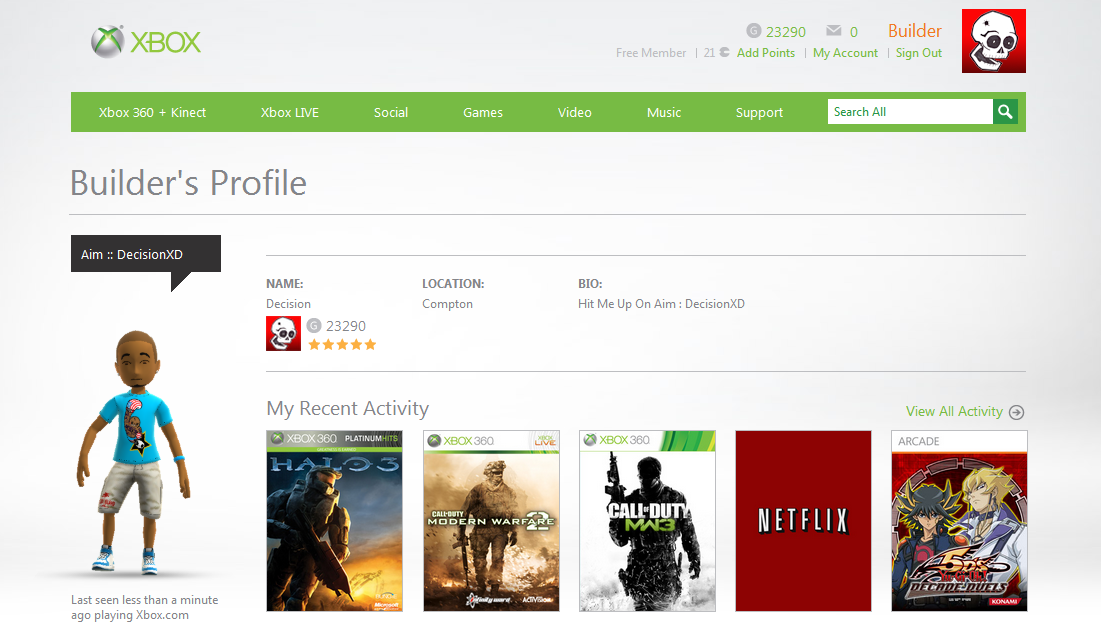Click the five-star reputation rating
The width and height of the screenshot is (1101, 626).
[342, 345]
